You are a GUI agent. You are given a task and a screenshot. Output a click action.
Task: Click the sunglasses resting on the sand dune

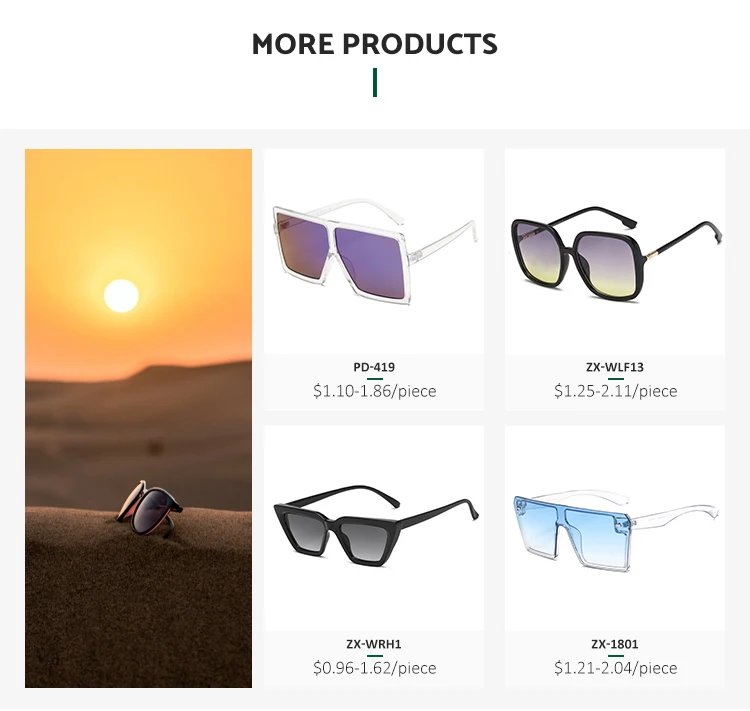pos(150,509)
